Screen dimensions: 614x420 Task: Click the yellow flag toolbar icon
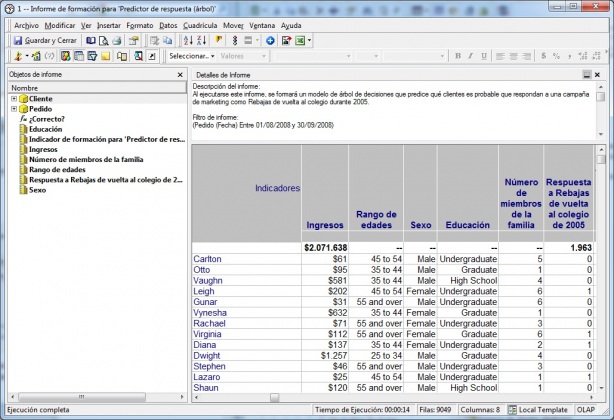tap(218, 40)
